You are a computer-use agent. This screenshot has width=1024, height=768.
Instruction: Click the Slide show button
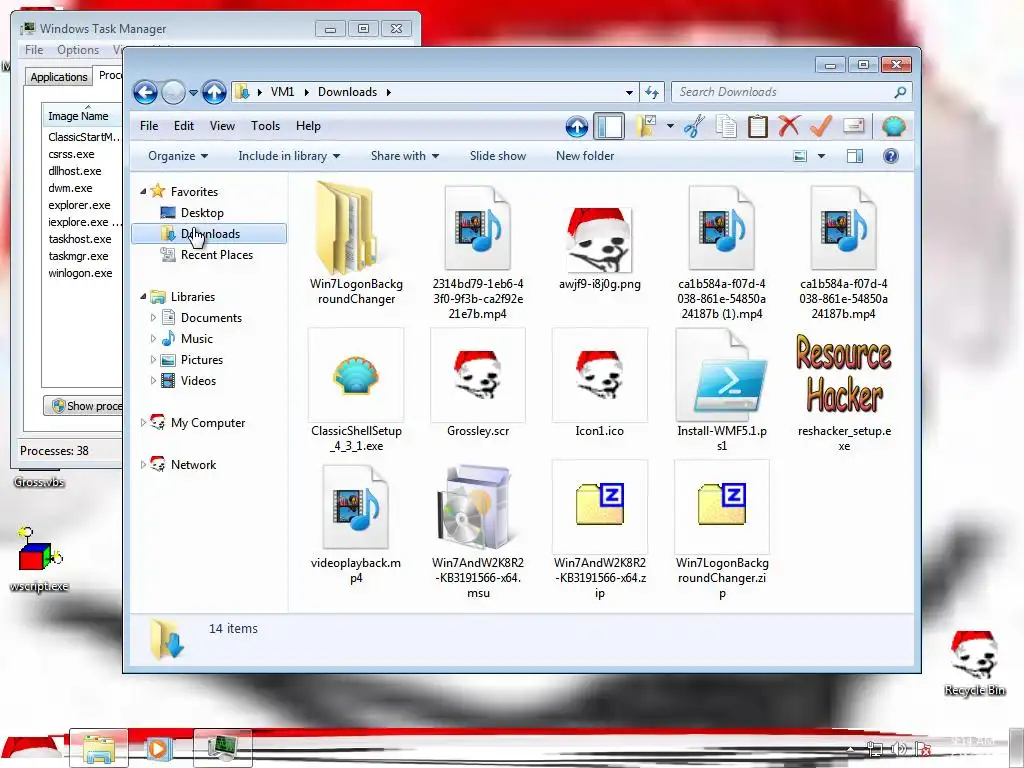498,156
